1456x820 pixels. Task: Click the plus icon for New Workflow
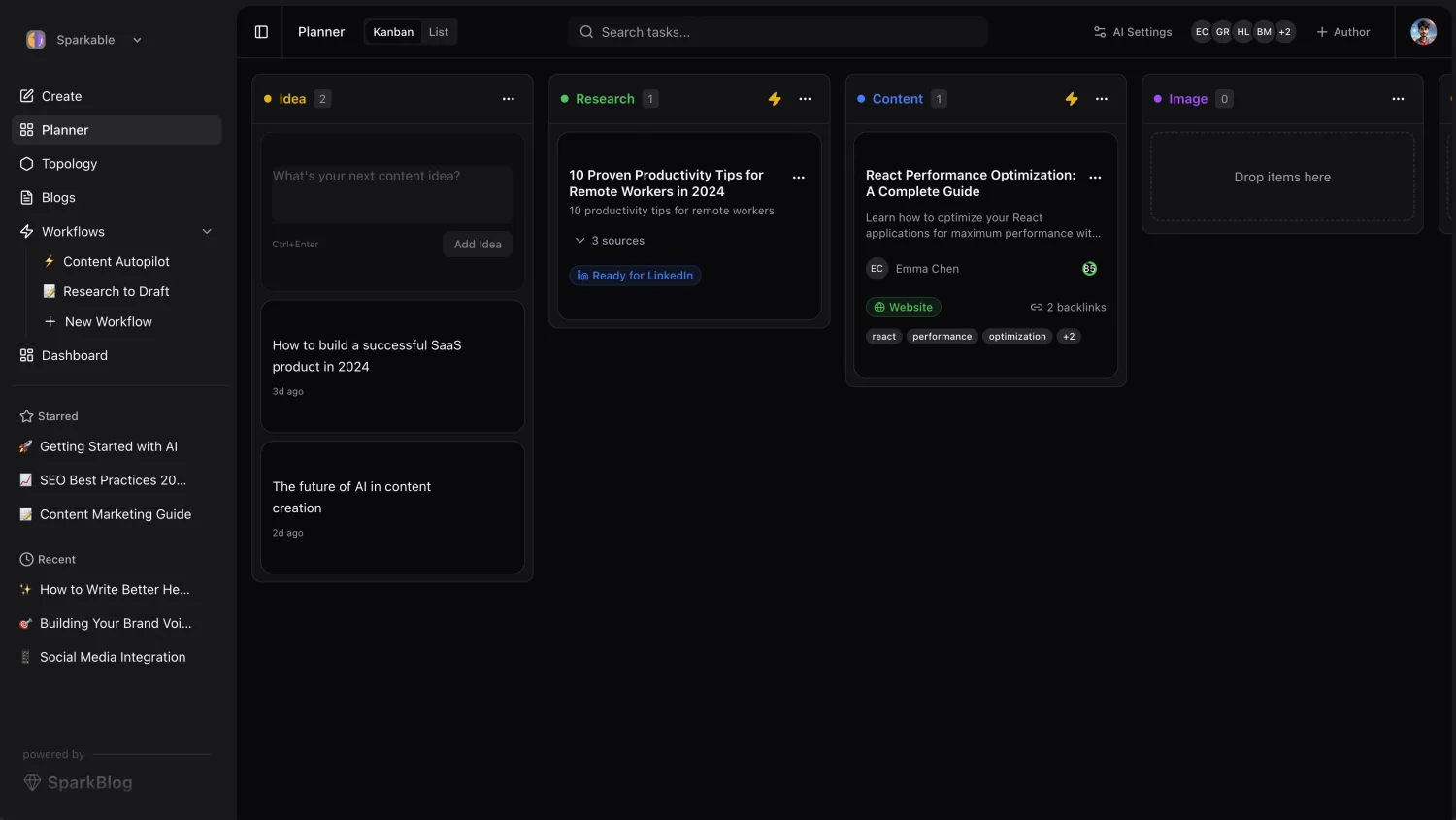coord(50,321)
